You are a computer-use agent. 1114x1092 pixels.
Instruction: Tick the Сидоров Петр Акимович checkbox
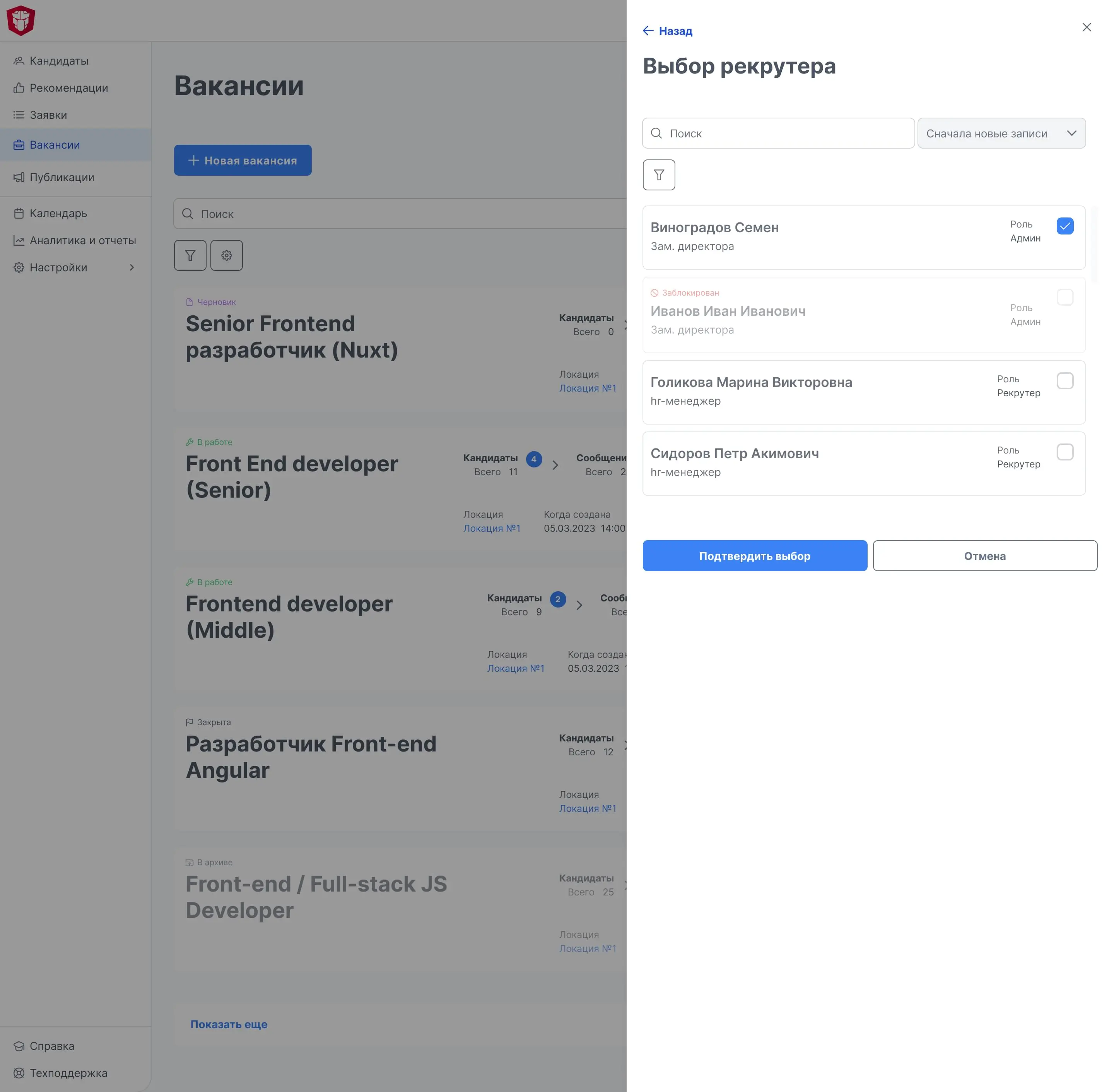pyautogui.click(x=1065, y=452)
